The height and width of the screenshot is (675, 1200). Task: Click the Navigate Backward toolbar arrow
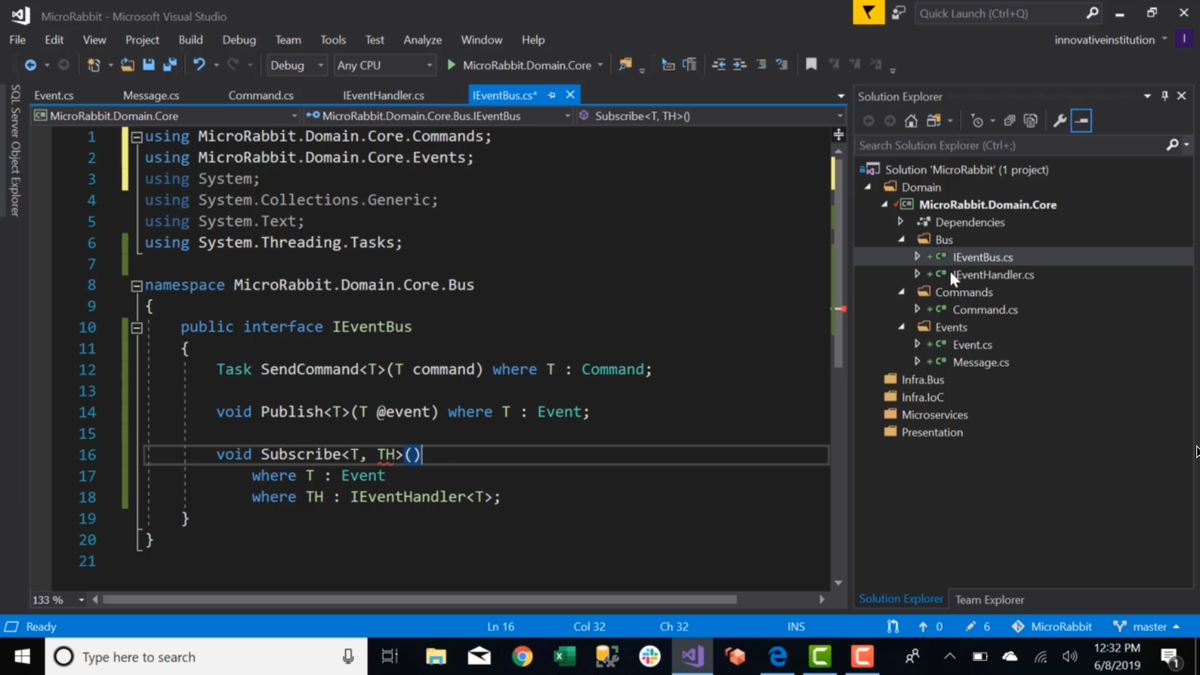pyautogui.click(x=30, y=65)
